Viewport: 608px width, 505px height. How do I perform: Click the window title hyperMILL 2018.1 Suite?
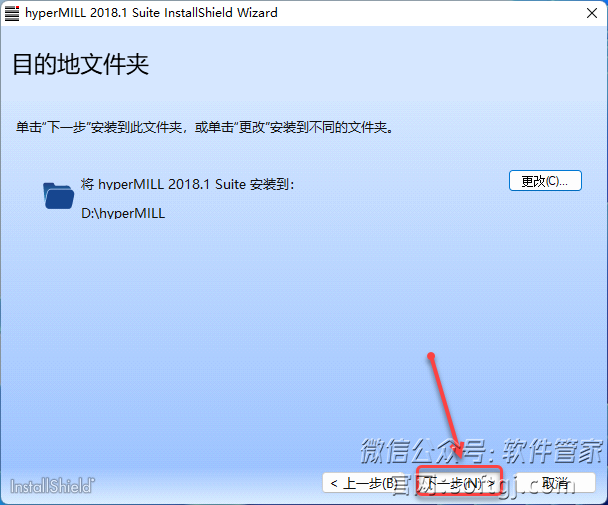[x=151, y=13]
